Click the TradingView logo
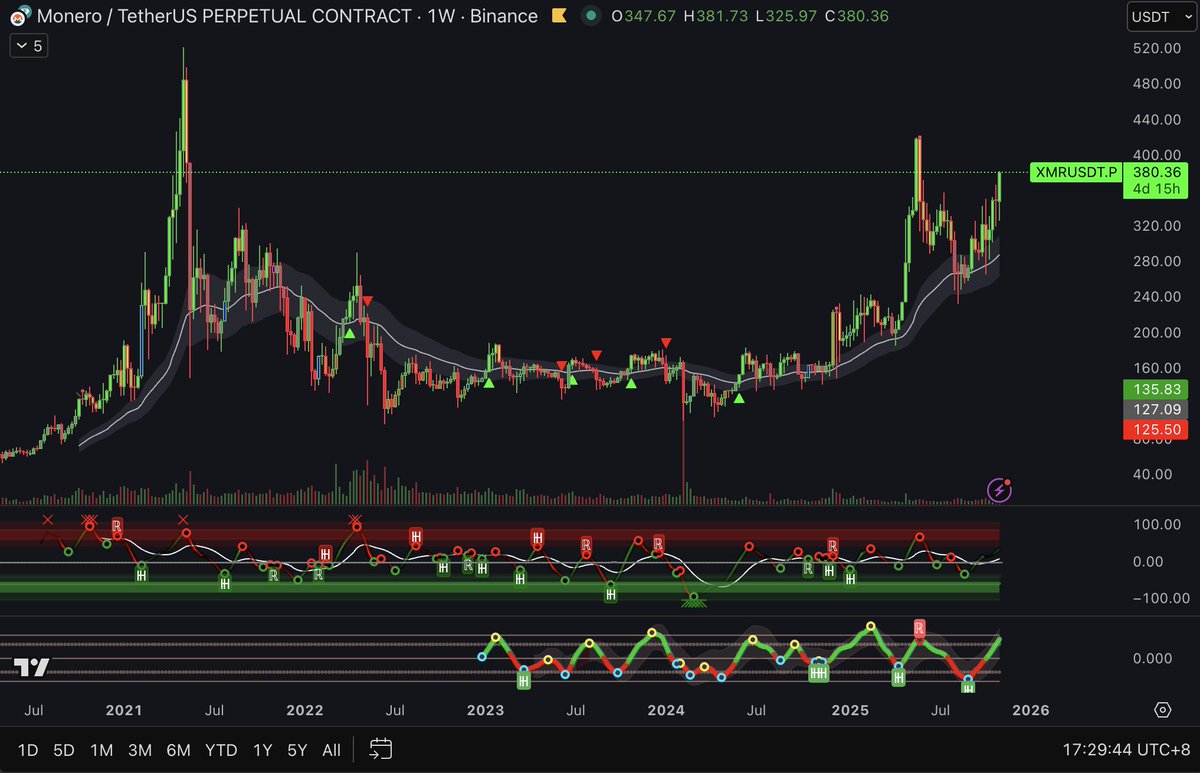 point(31,669)
